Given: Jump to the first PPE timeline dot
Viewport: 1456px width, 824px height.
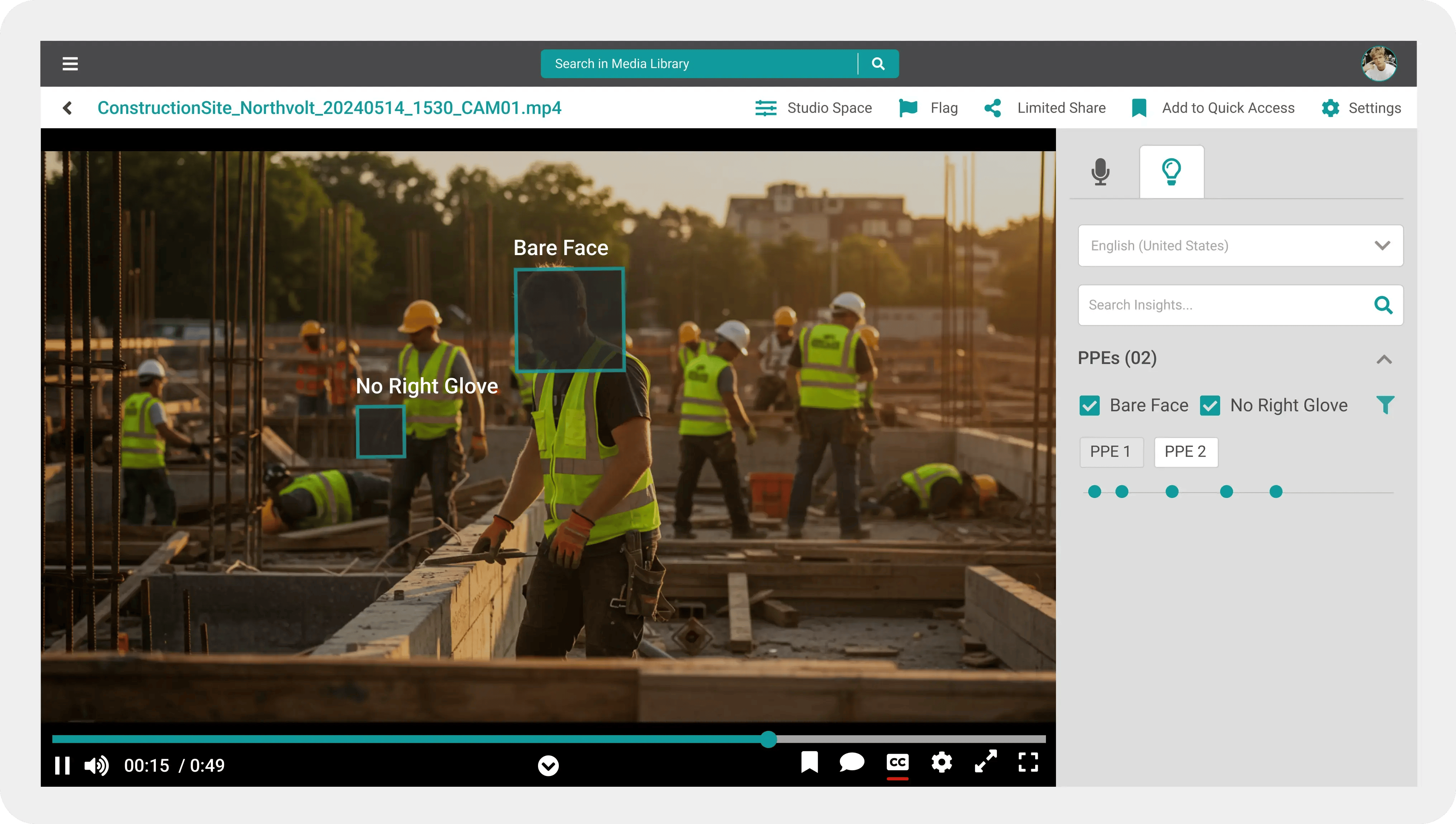Looking at the screenshot, I should coord(1094,492).
